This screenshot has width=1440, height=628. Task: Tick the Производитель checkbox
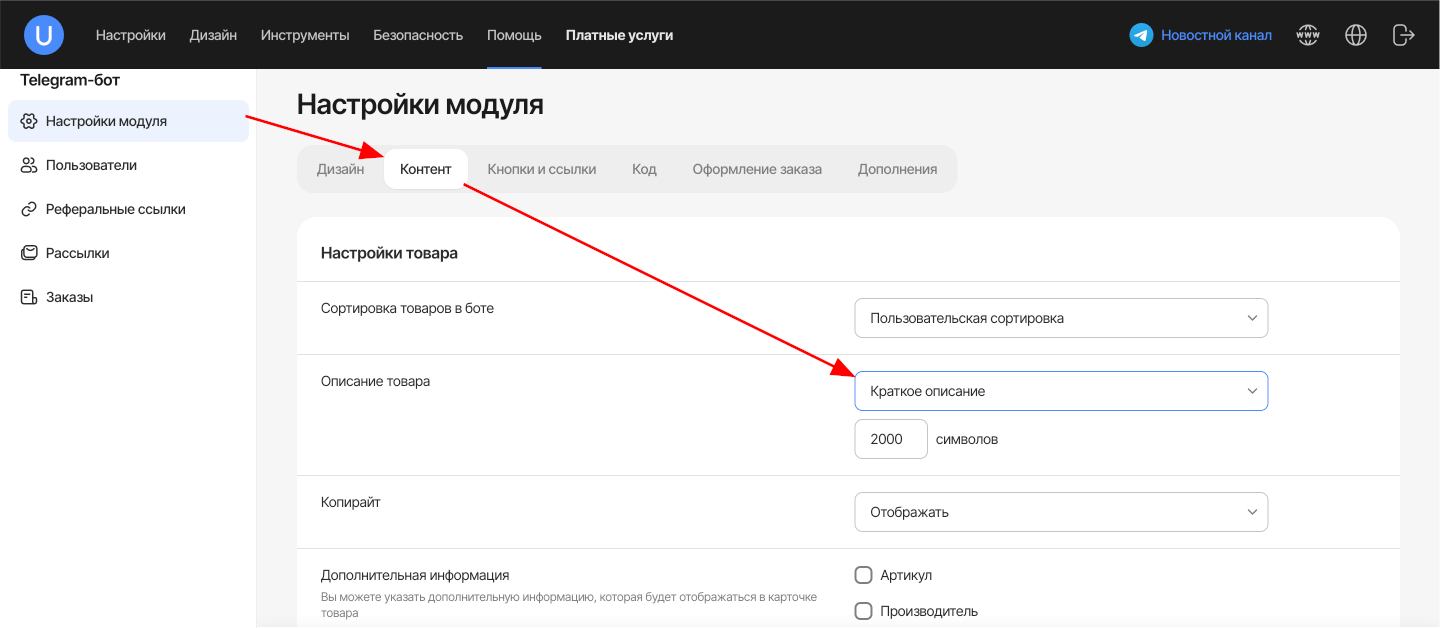click(864, 611)
